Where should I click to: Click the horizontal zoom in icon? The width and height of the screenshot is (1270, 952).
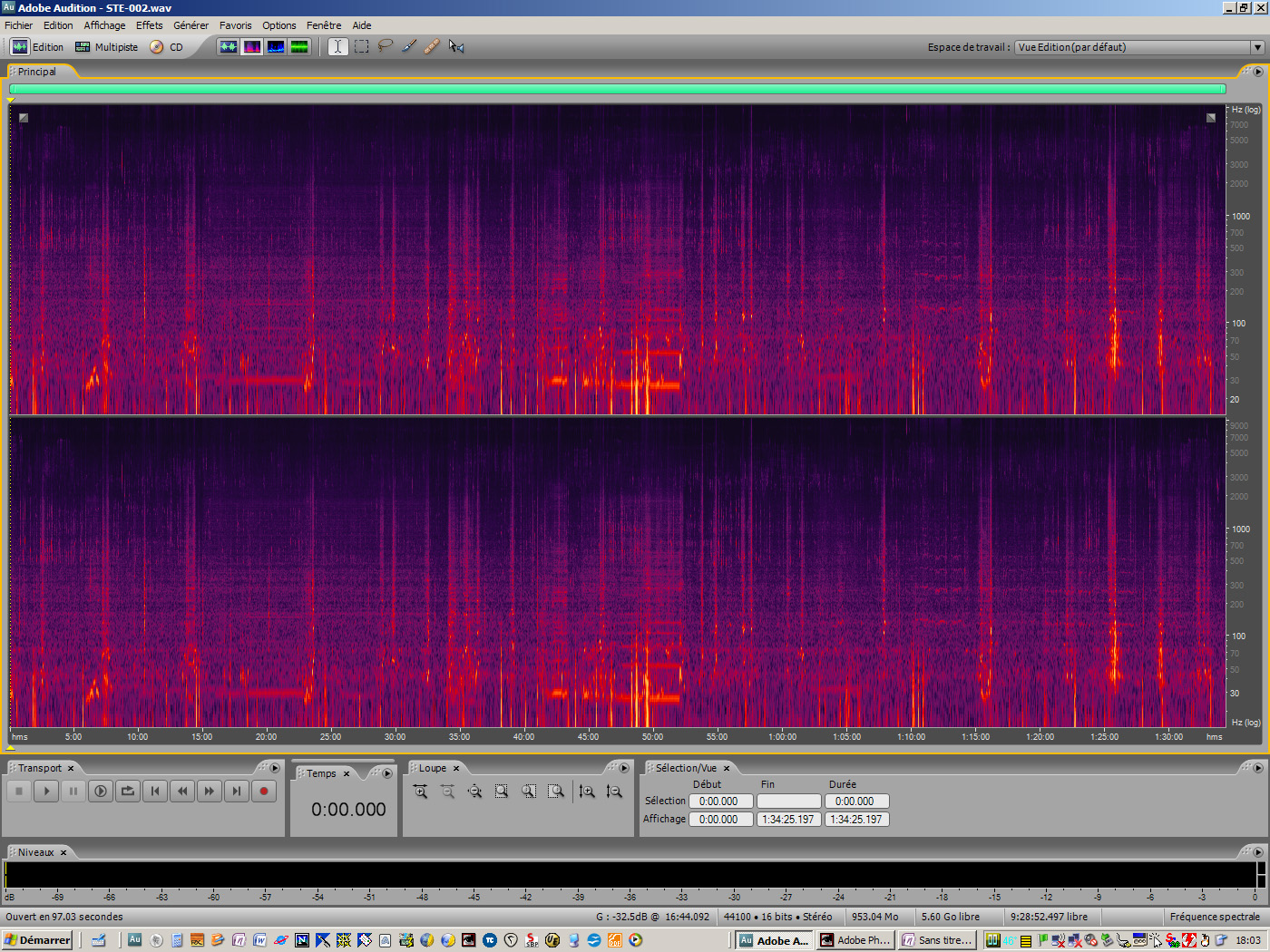pos(420,791)
